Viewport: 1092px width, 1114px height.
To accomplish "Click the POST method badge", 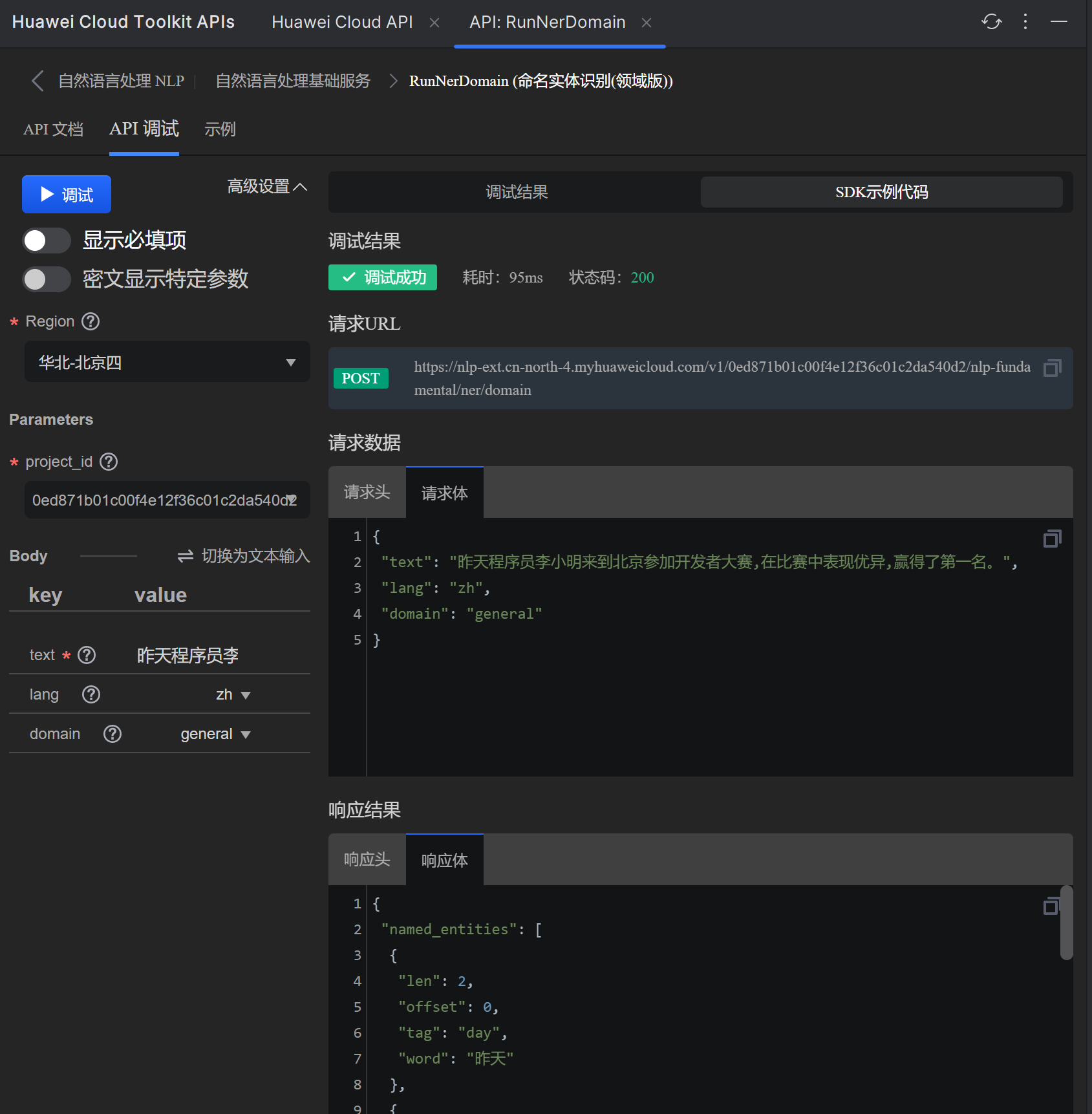I will click(361, 378).
